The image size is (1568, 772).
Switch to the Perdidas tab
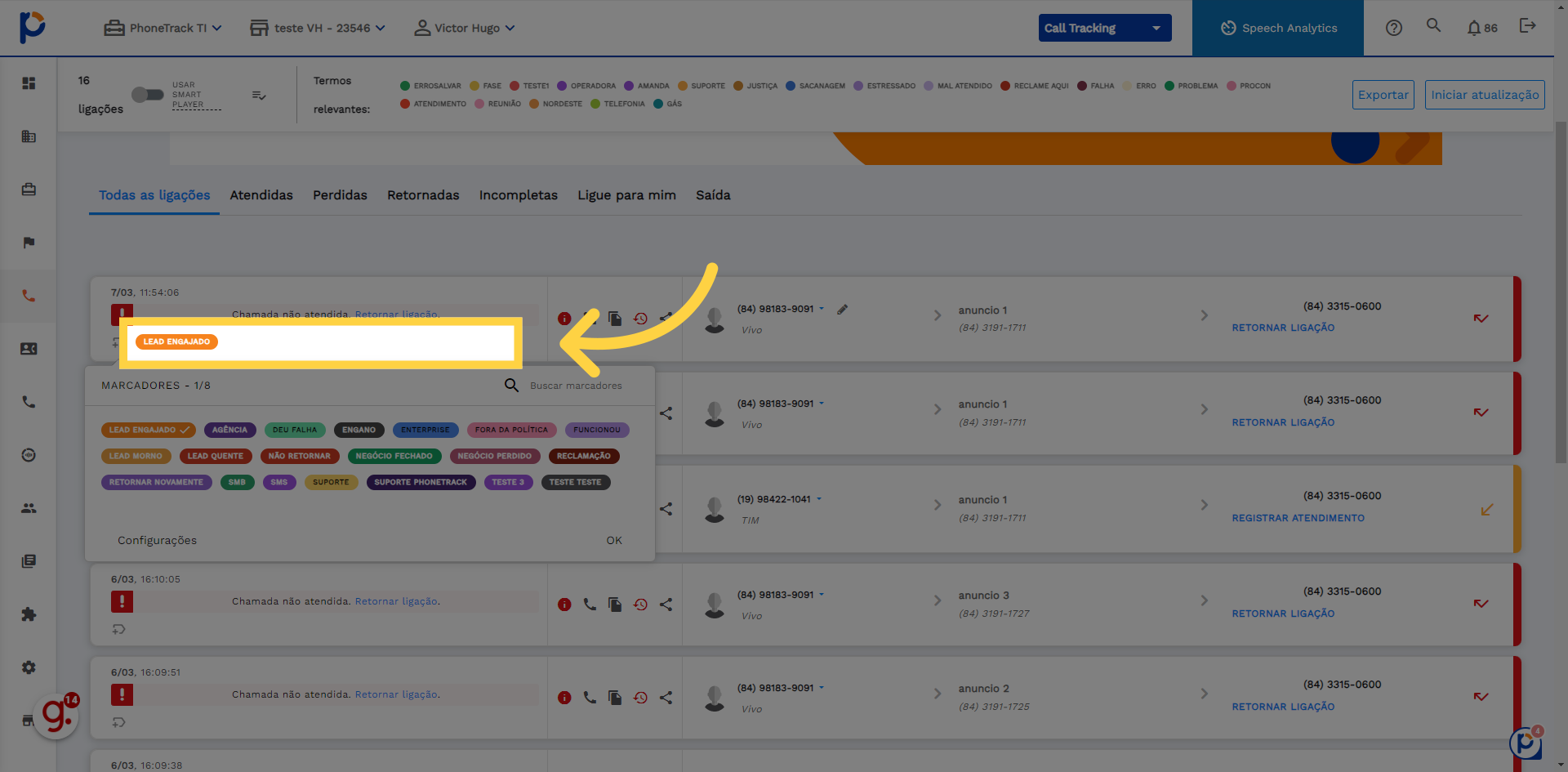pos(340,195)
